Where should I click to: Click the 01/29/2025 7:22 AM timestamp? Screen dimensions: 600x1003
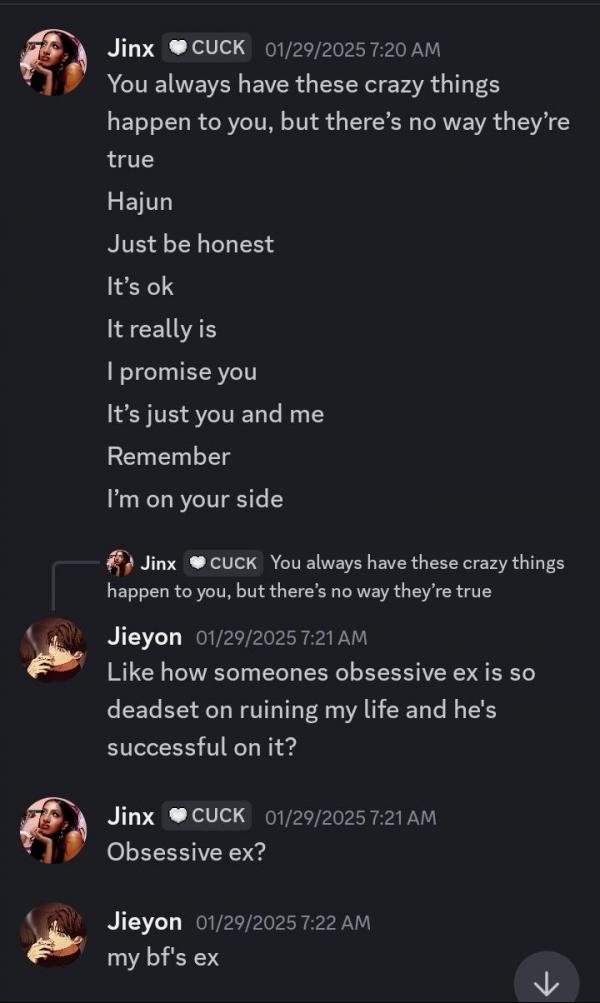click(x=282, y=923)
